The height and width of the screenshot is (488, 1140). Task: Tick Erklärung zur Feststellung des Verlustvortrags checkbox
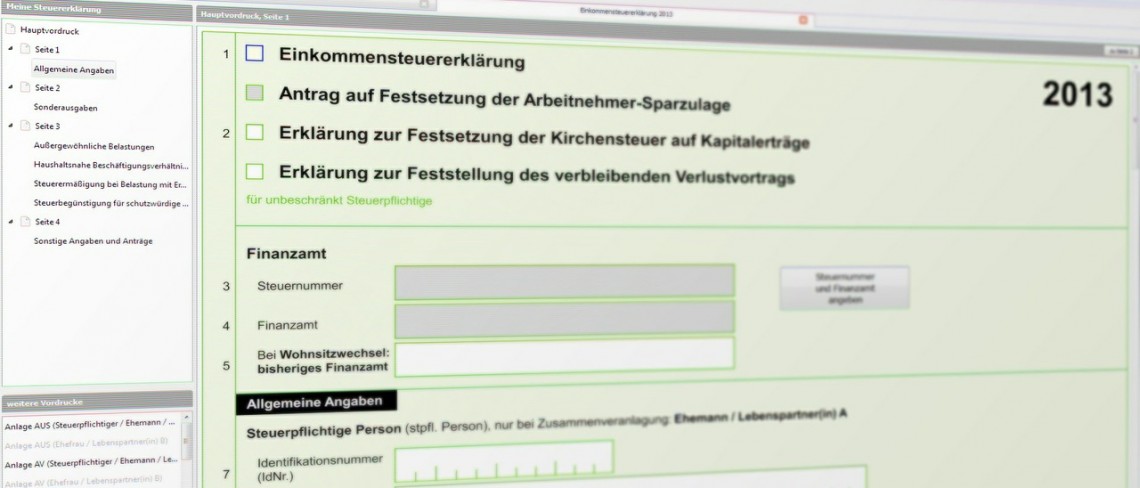click(254, 172)
